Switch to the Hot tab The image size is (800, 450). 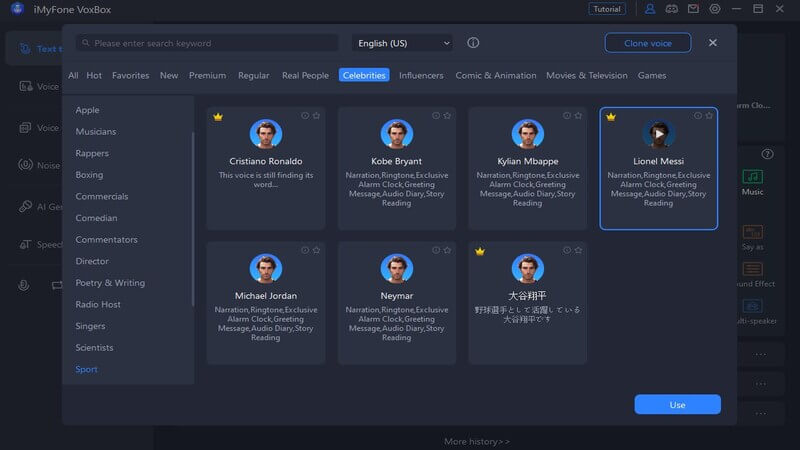94,76
